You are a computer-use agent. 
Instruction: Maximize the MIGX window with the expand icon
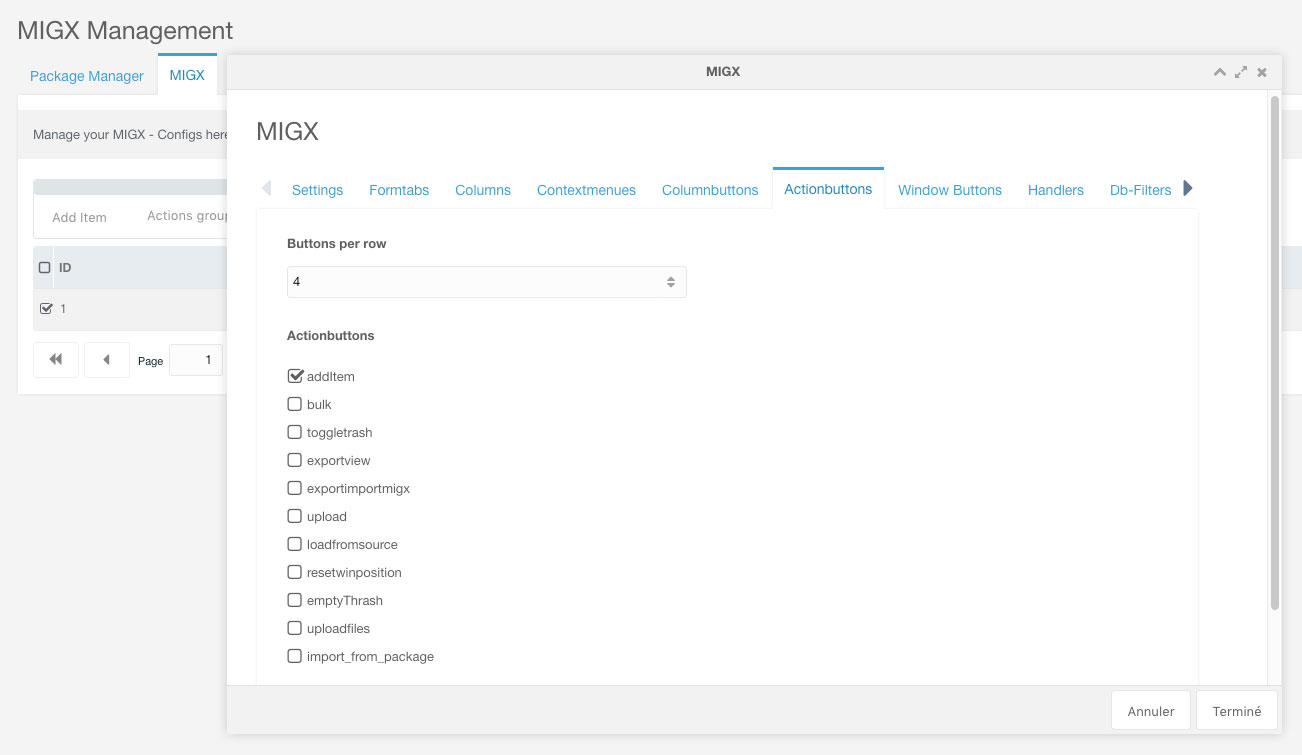click(1241, 72)
